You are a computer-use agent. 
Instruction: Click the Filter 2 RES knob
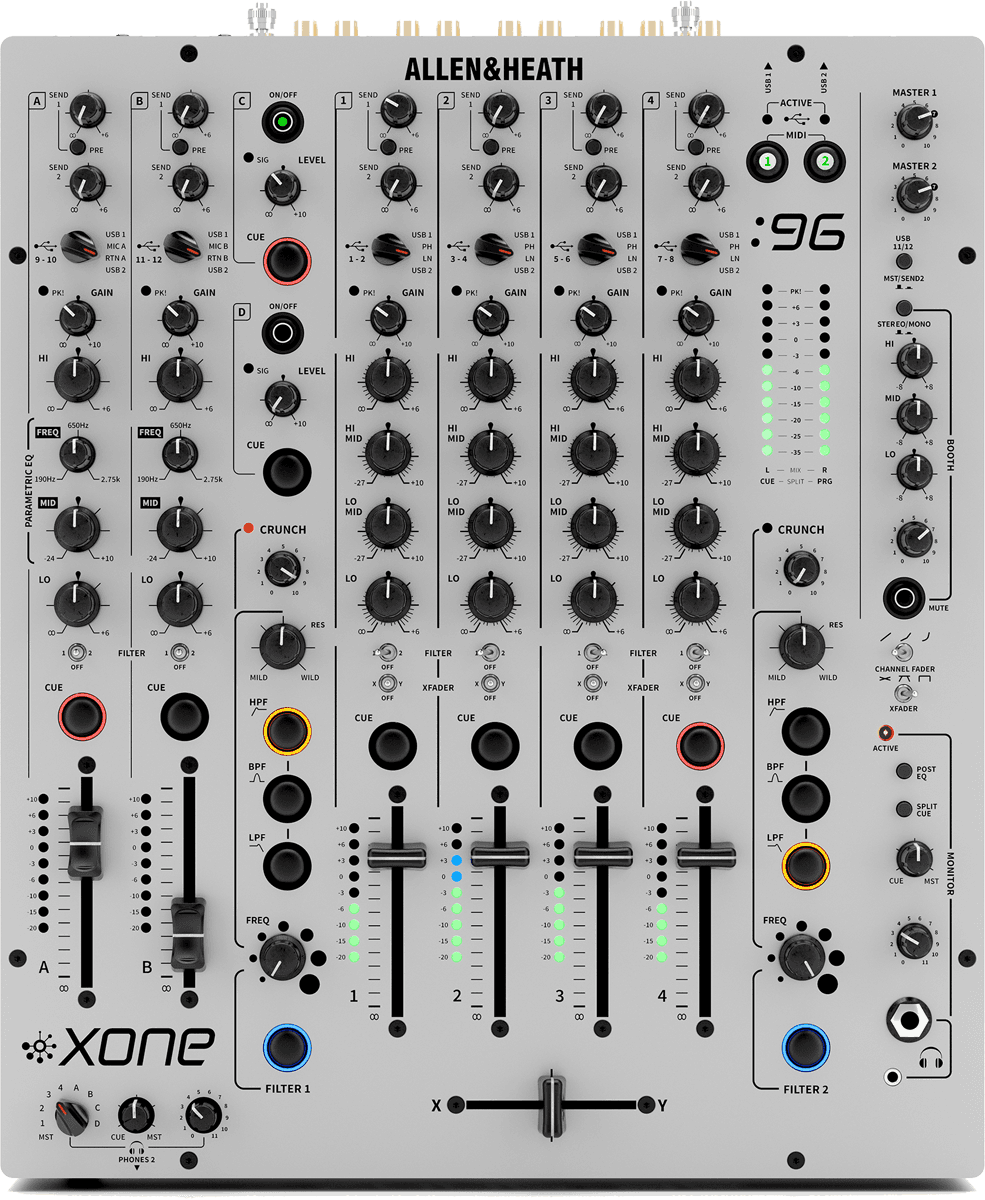(800, 647)
